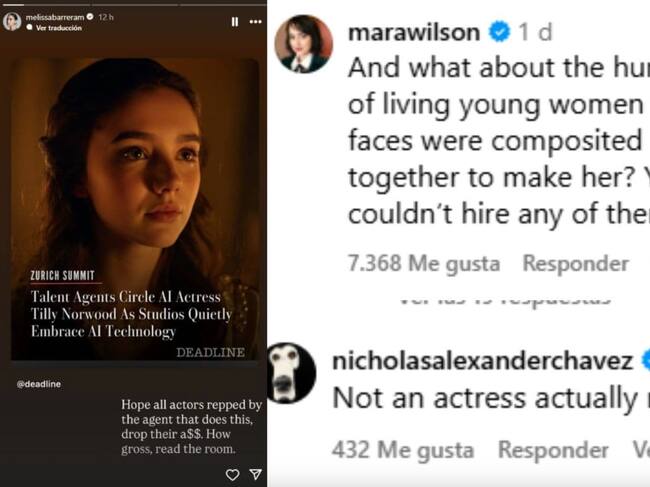This screenshot has height=487, width=650.
Task: Click the marawilson username
Action: 413,32
